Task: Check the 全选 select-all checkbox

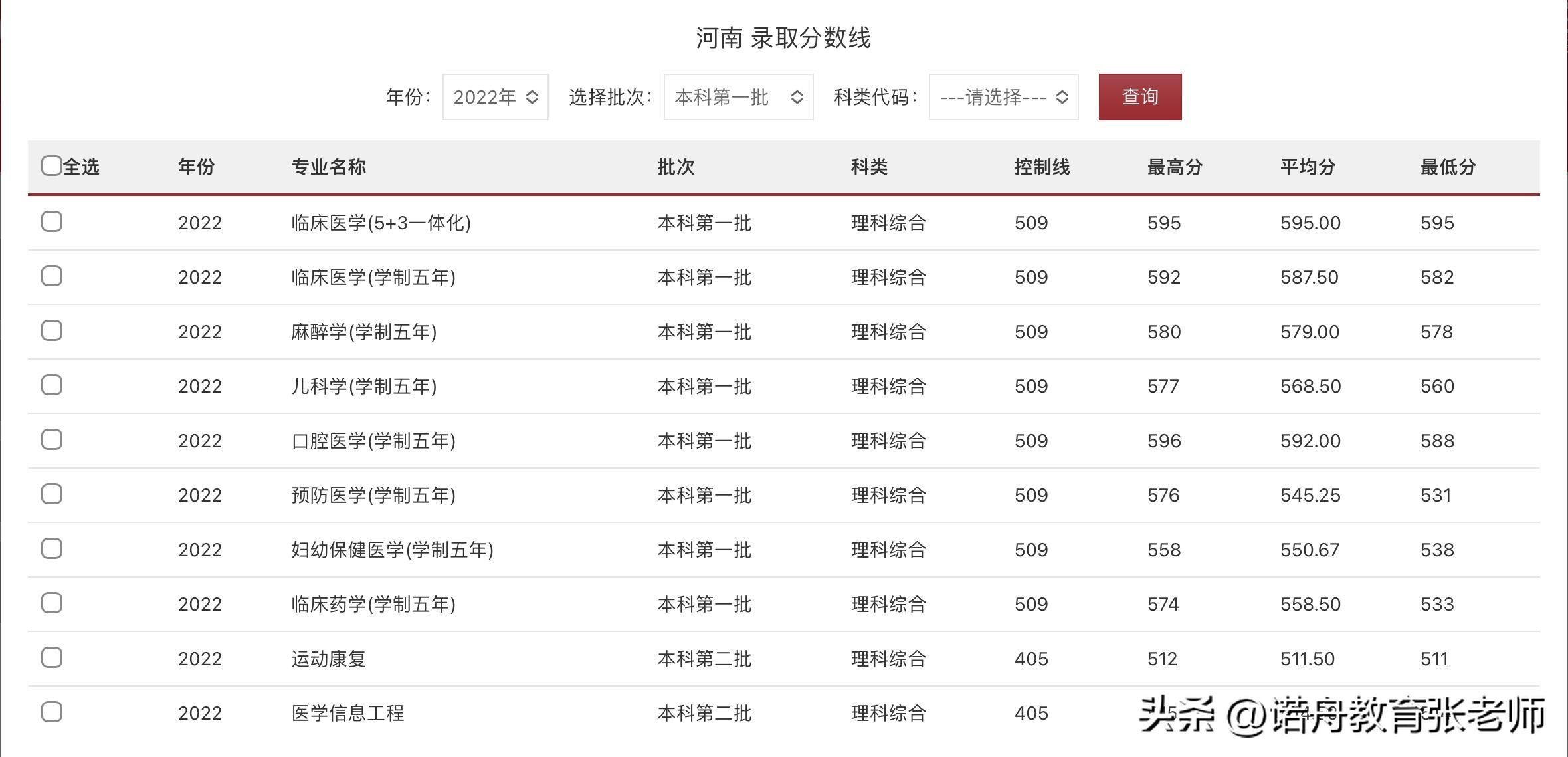Action: tap(52, 165)
